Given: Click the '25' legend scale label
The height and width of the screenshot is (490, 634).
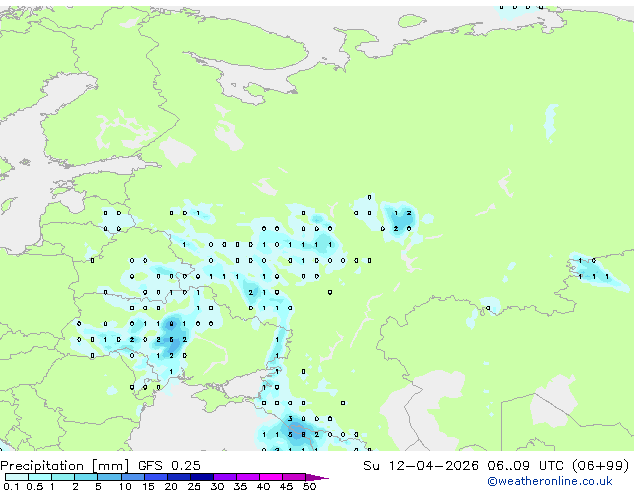Looking at the screenshot, I should coord(194,486).
